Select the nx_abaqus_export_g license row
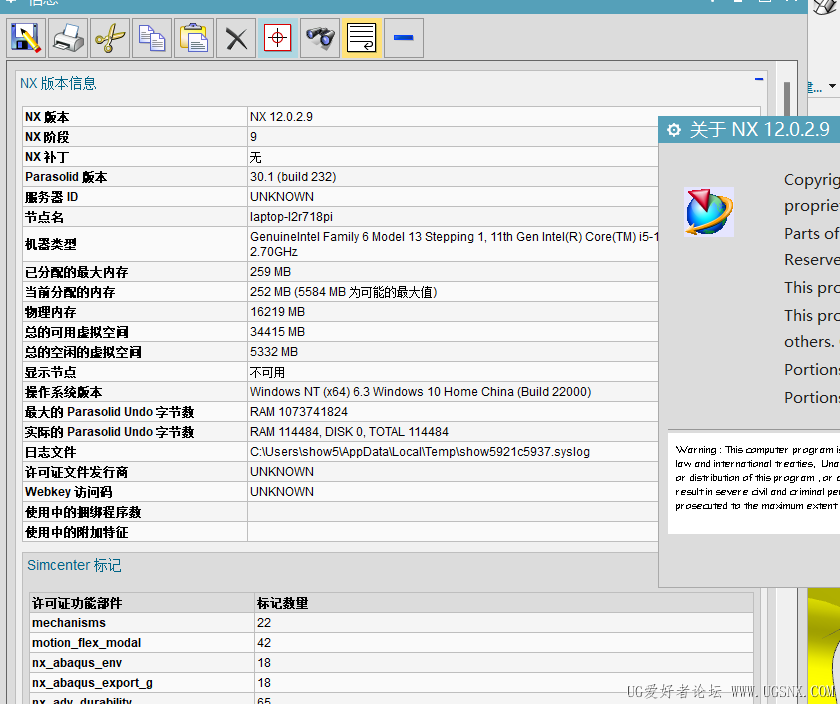840x704 pixels. pos(392,683)
